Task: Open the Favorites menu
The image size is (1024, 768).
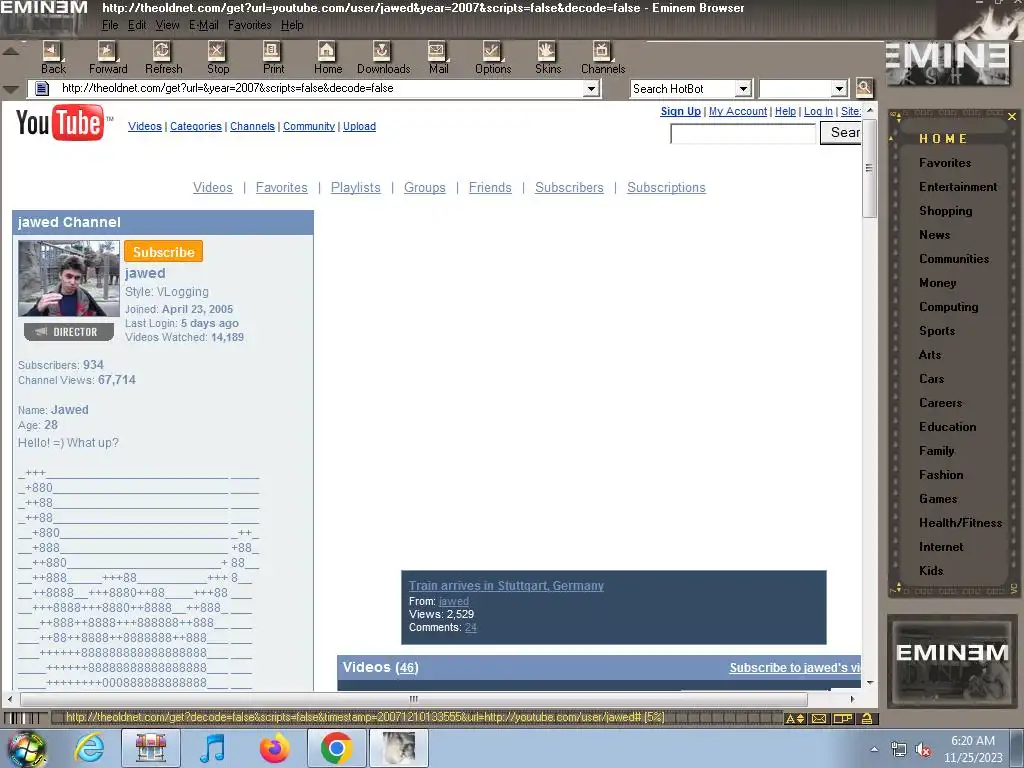Action: tap(249, 25)
